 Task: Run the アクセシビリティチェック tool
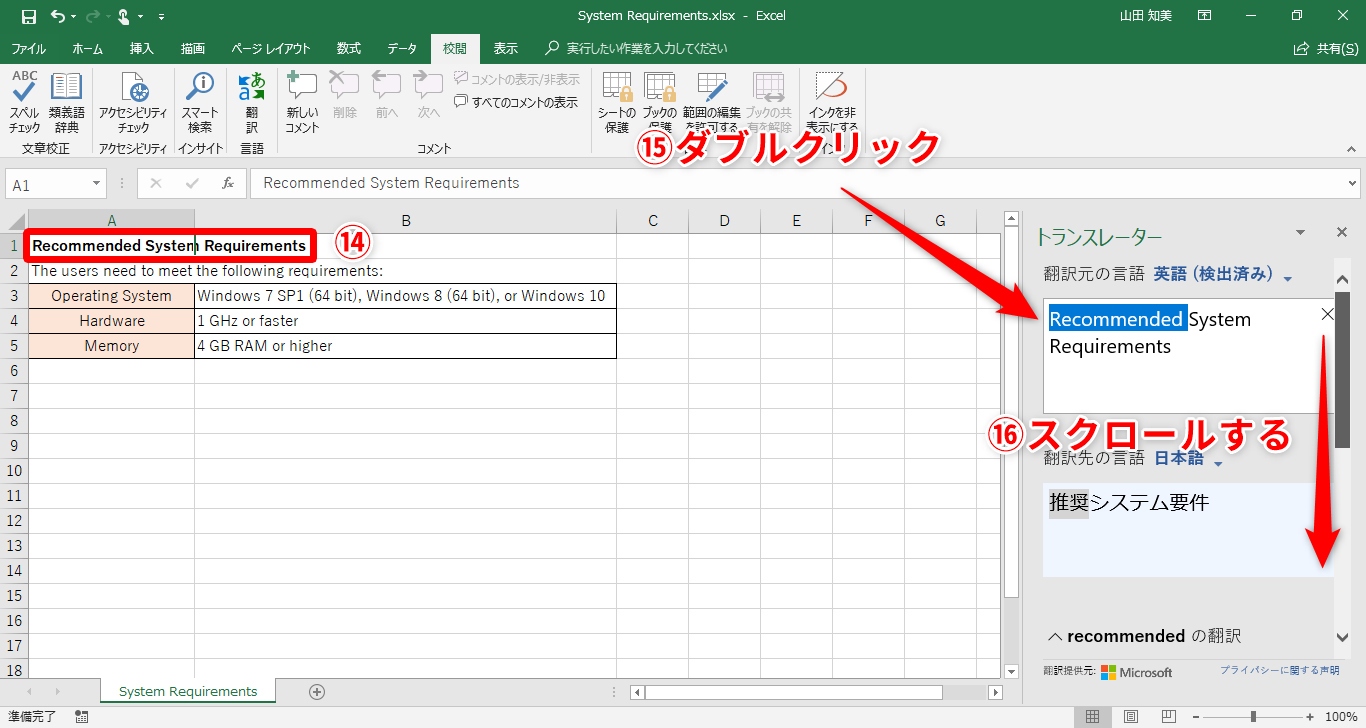[133, 102]
